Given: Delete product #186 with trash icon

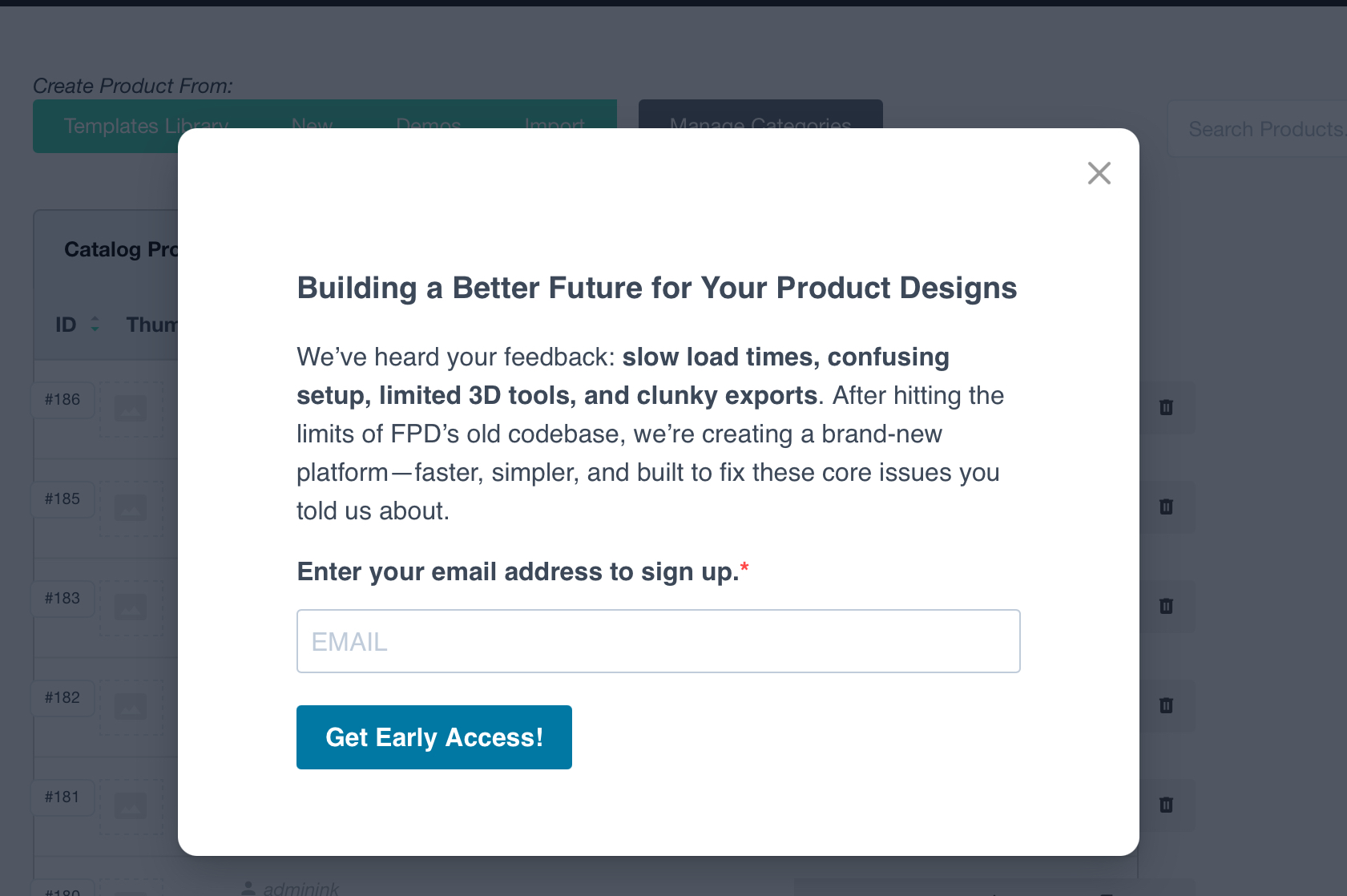Looking at the screenshot, I should tap(1166, 407).
